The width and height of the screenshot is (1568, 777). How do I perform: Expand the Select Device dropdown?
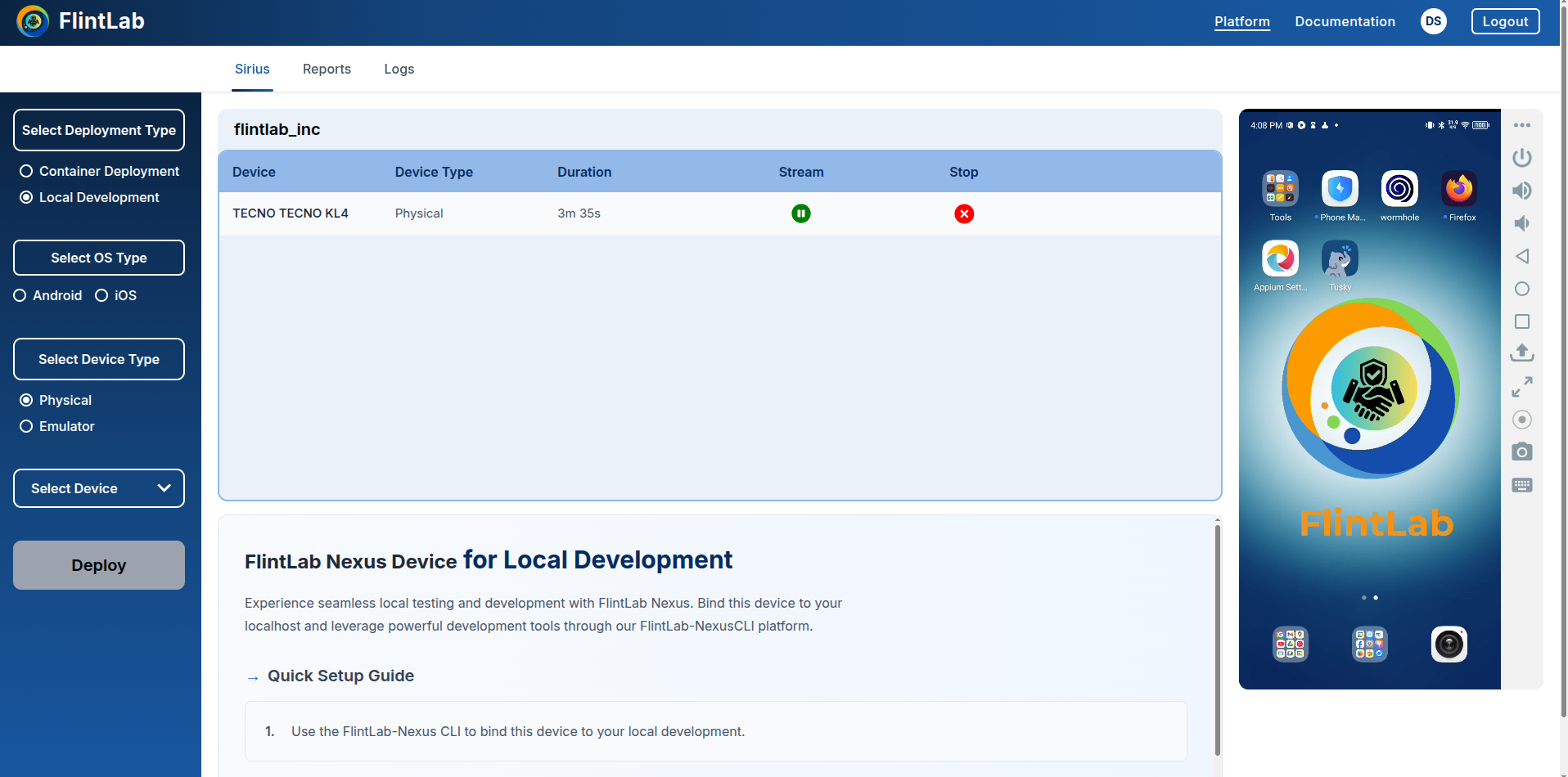pos(99,488)
